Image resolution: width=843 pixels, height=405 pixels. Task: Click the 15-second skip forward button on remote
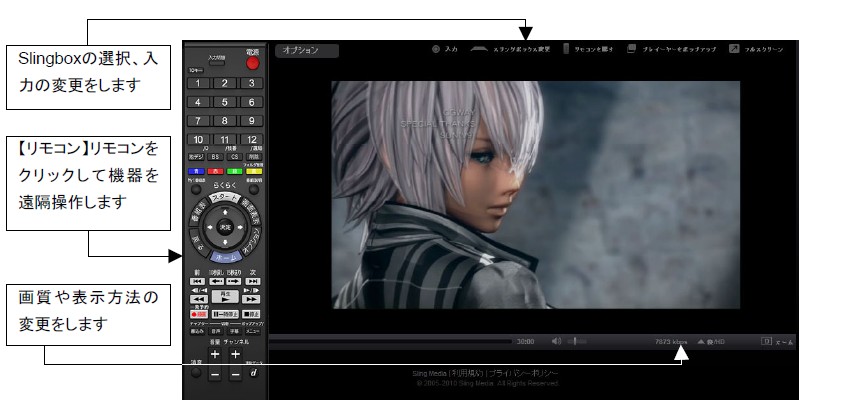pyautogui.click(x=234, y=281)
